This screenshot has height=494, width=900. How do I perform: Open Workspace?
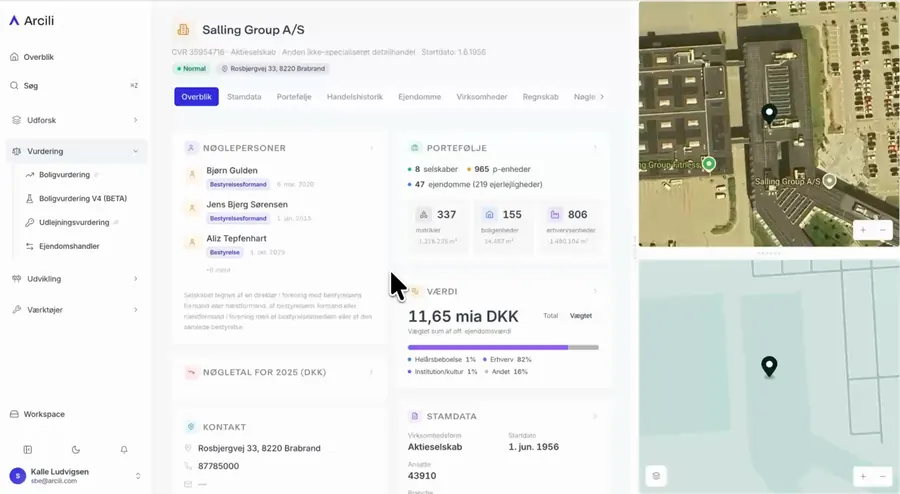[x=38, y=414]
